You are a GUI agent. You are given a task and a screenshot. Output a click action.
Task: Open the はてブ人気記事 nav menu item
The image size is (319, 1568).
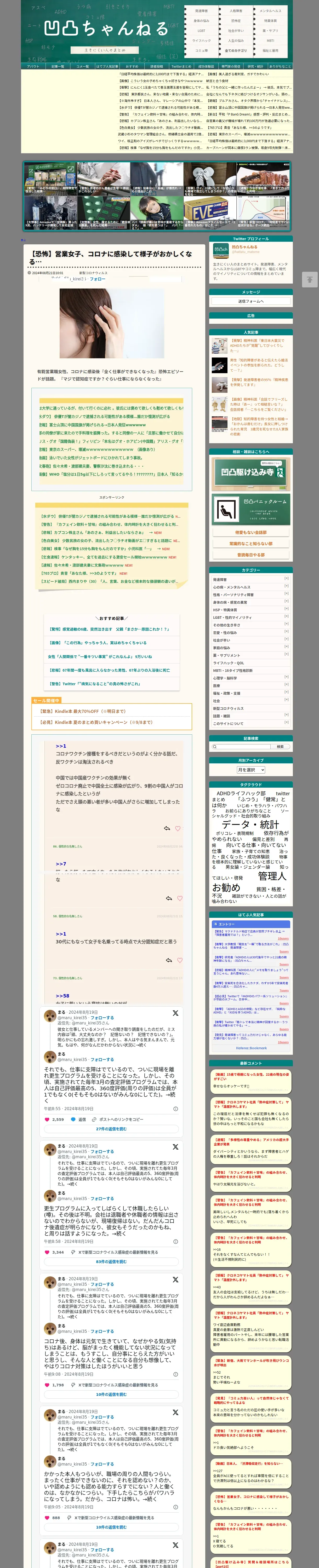107,66
